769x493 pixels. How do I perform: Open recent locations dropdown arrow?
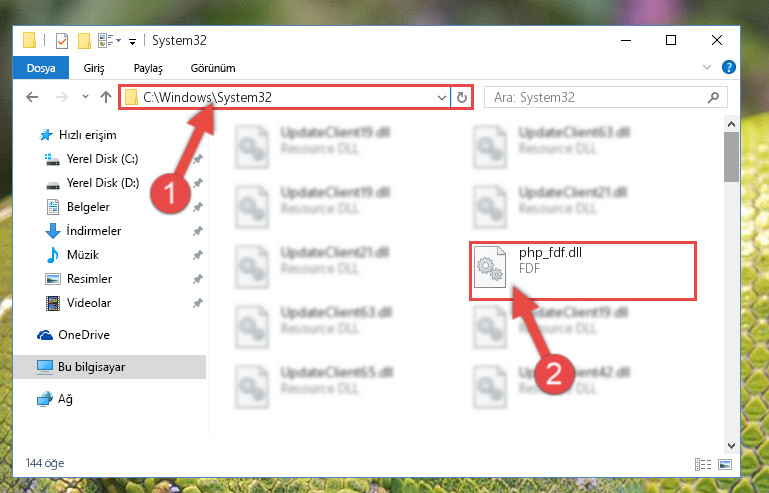85,97
